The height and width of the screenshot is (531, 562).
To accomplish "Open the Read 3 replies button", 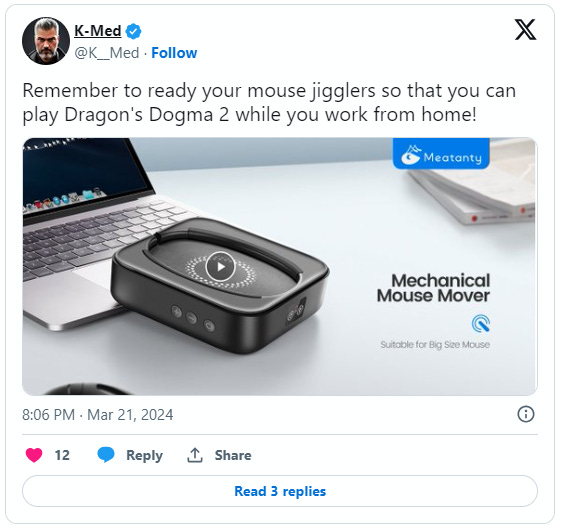I will pos(280,491).
